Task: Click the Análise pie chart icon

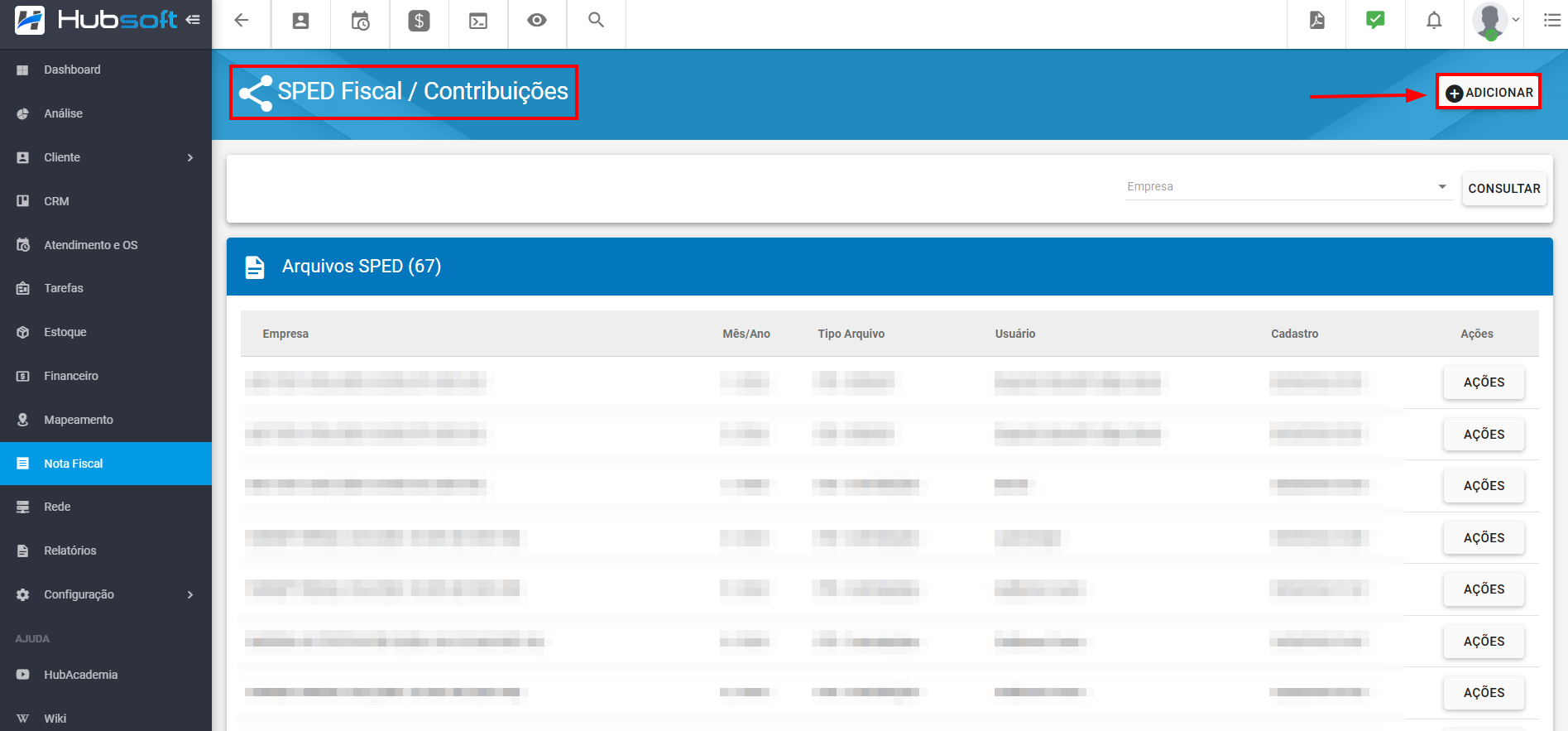Action: [x=23, y=114]
